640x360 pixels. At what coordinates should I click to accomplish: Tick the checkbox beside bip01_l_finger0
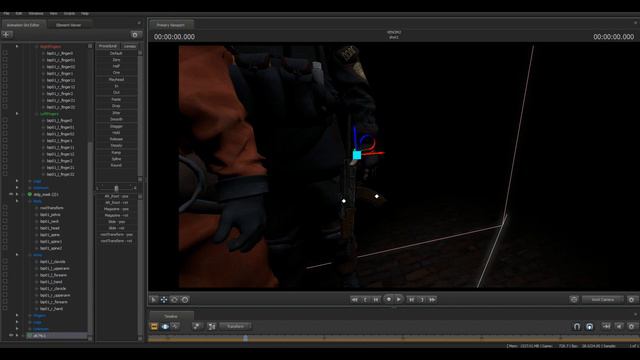[5, 120]
